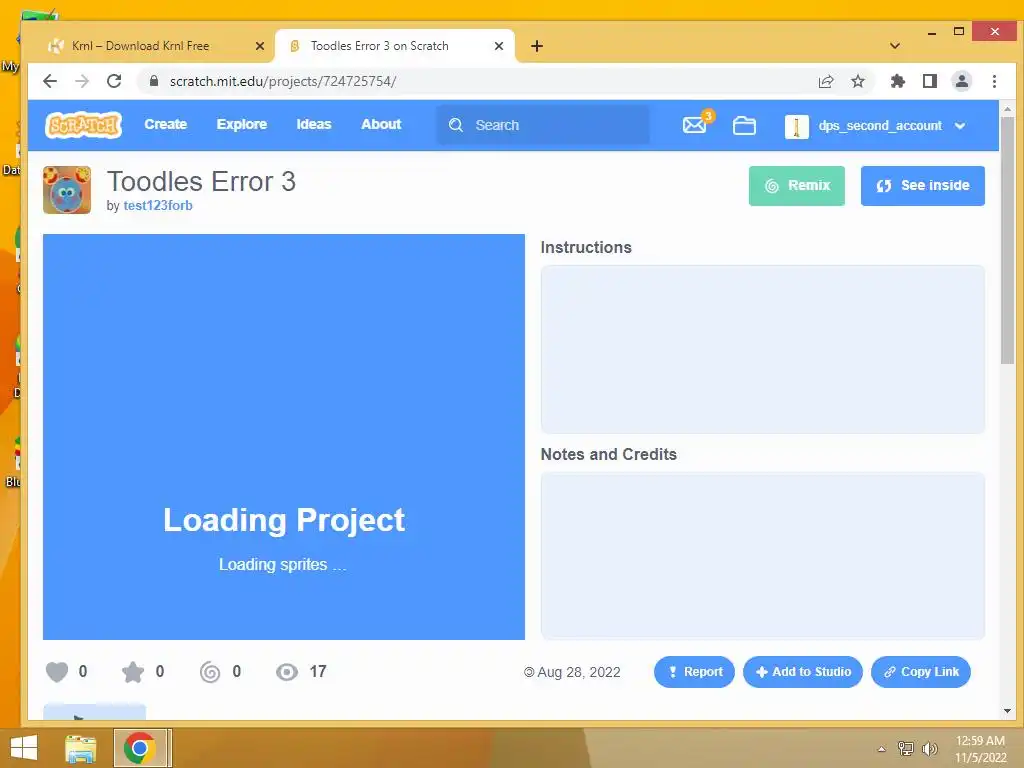Click the Instructions text box
The image size is (1024, 768).
click(763, 349)
